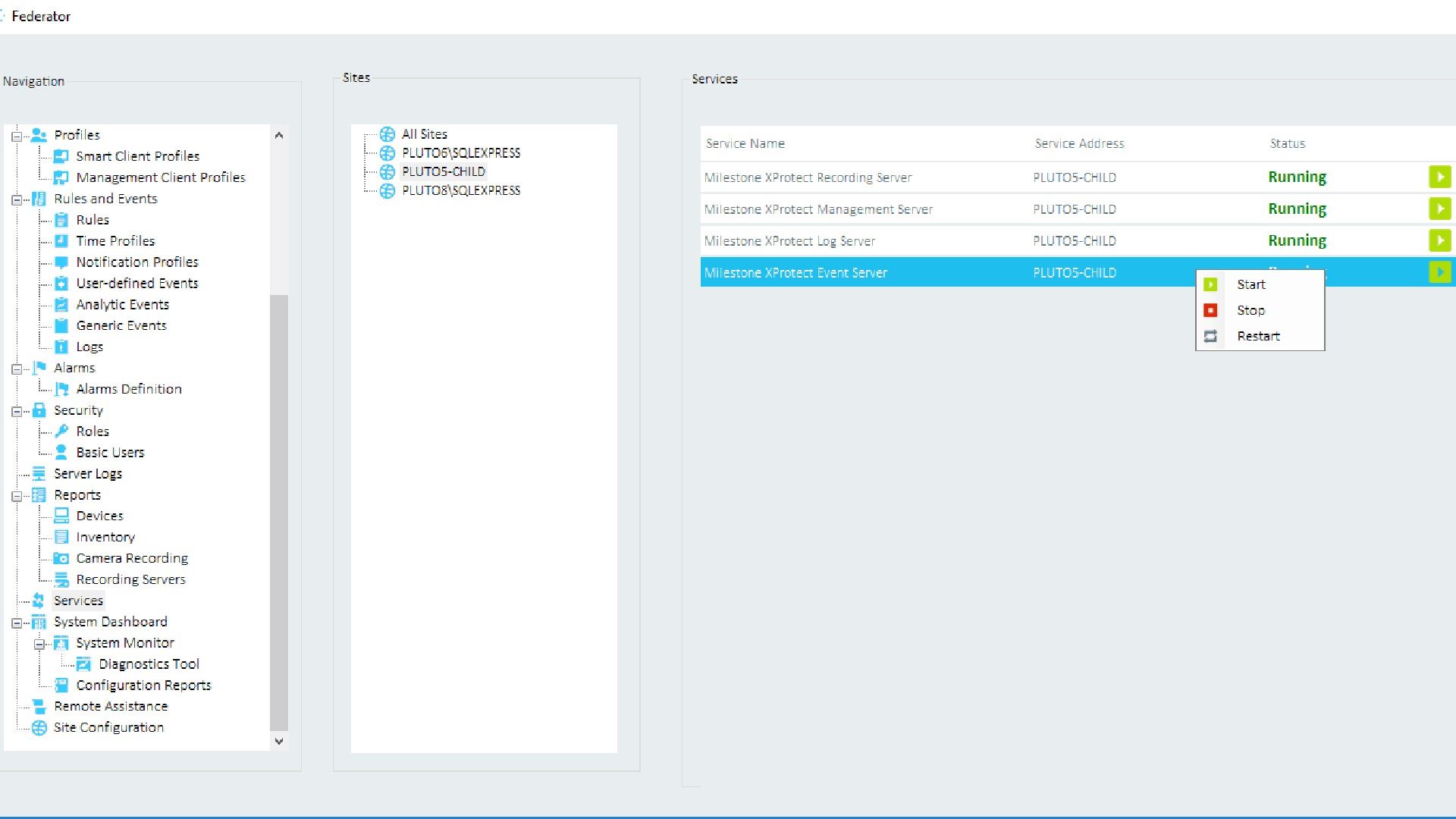
Task: Click the Site Configuration globe icon
Action: pos(39,727)
